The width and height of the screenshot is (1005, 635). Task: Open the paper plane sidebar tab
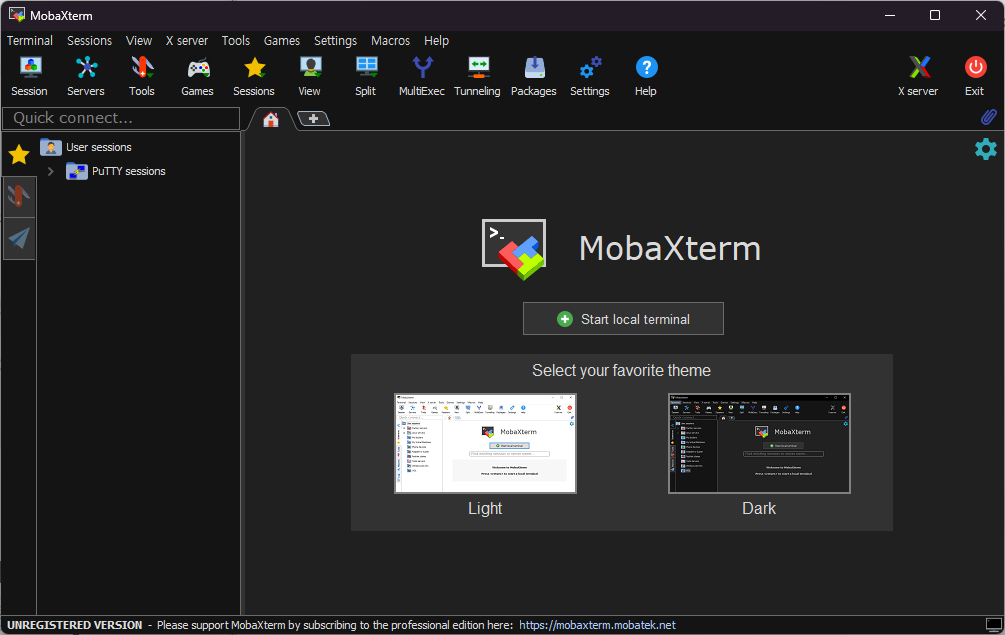19,238
